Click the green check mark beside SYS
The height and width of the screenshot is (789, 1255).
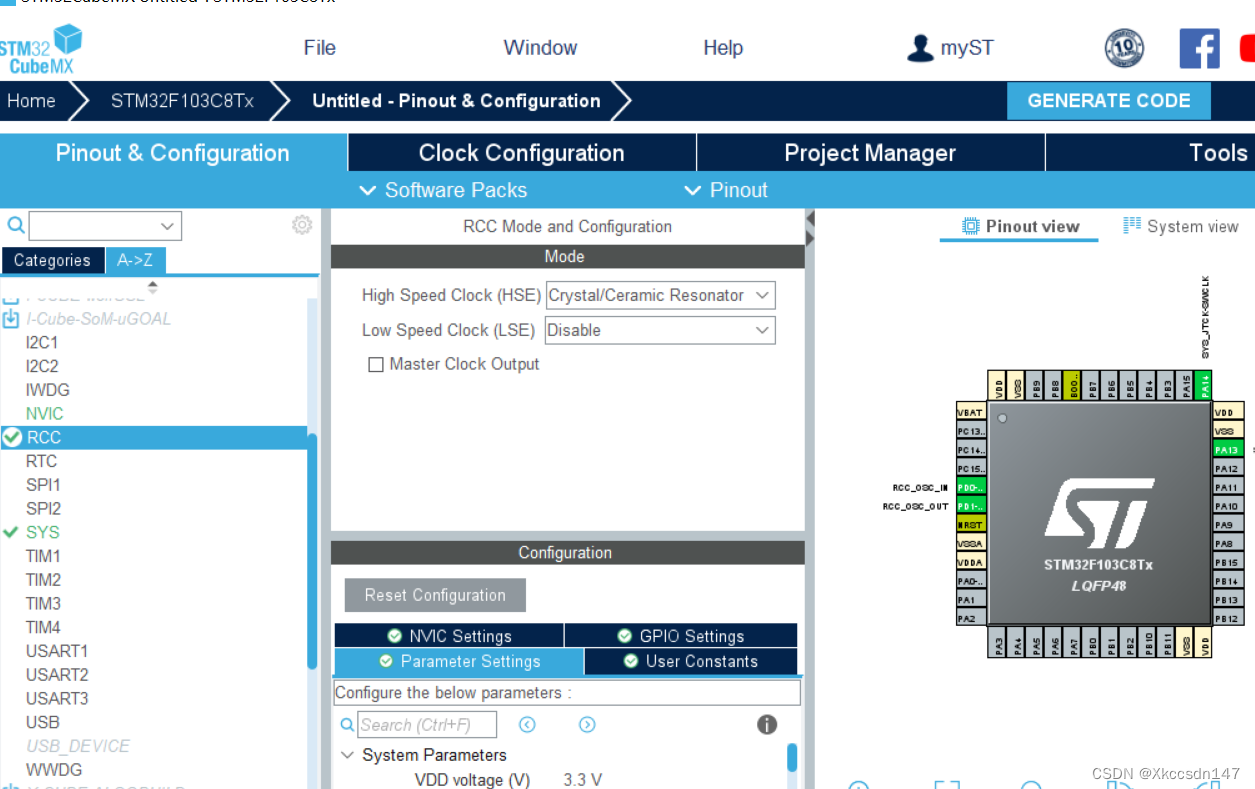click(x=12, y=532)
